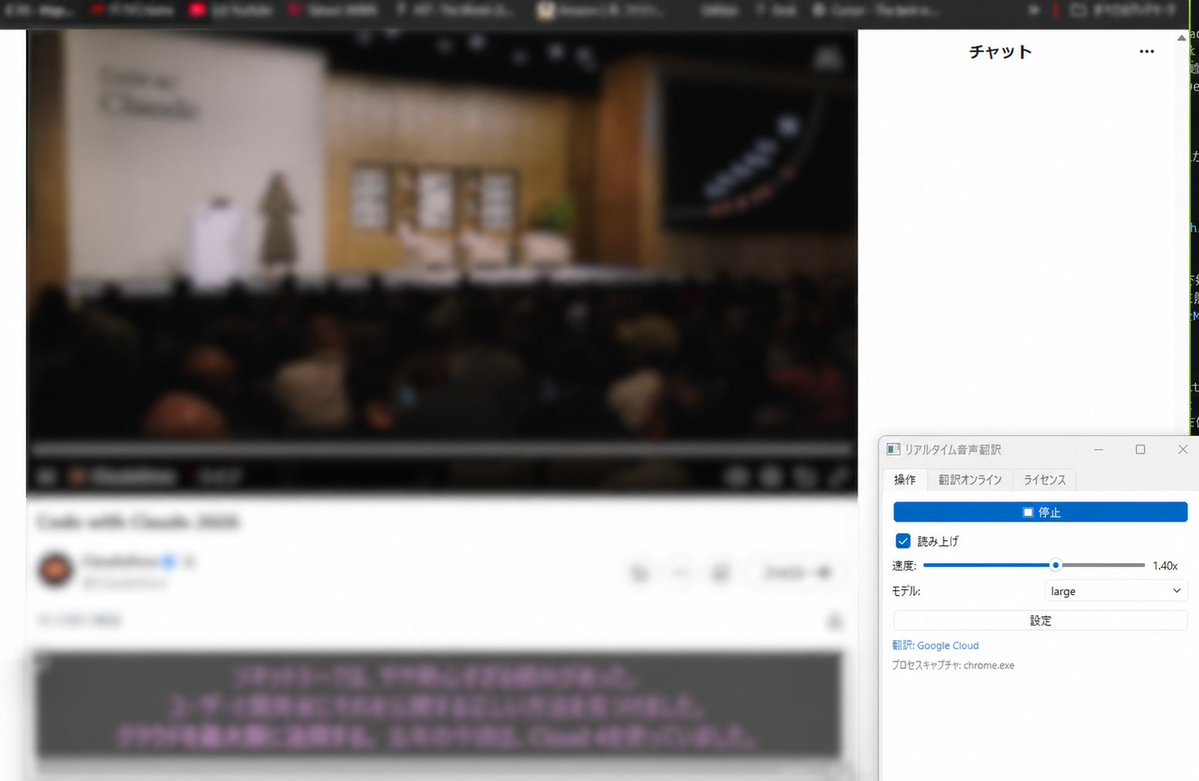Open the ライセンス tab

point(1045,480)
